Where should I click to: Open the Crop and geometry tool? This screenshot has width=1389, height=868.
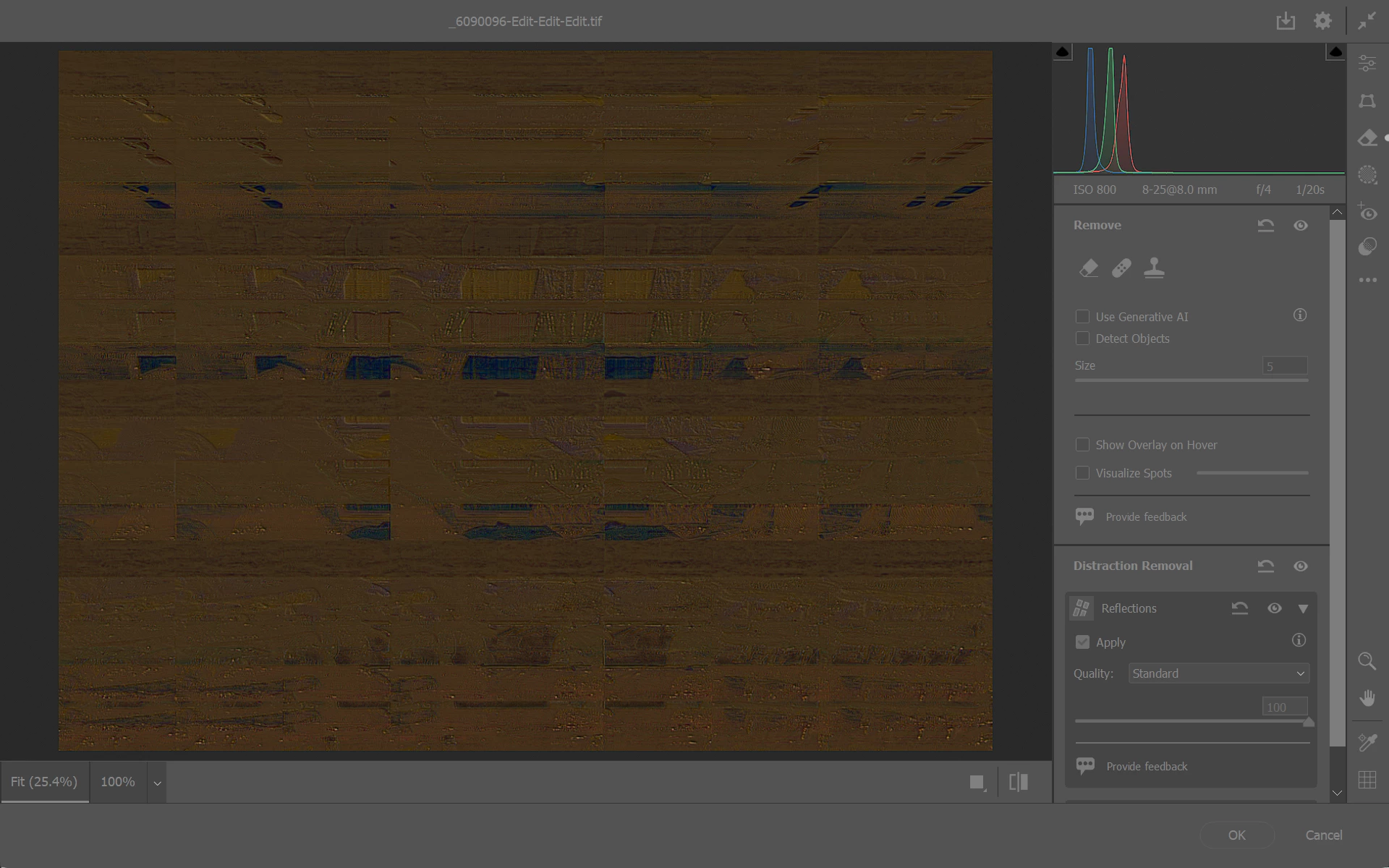(x=1367, y=101)
